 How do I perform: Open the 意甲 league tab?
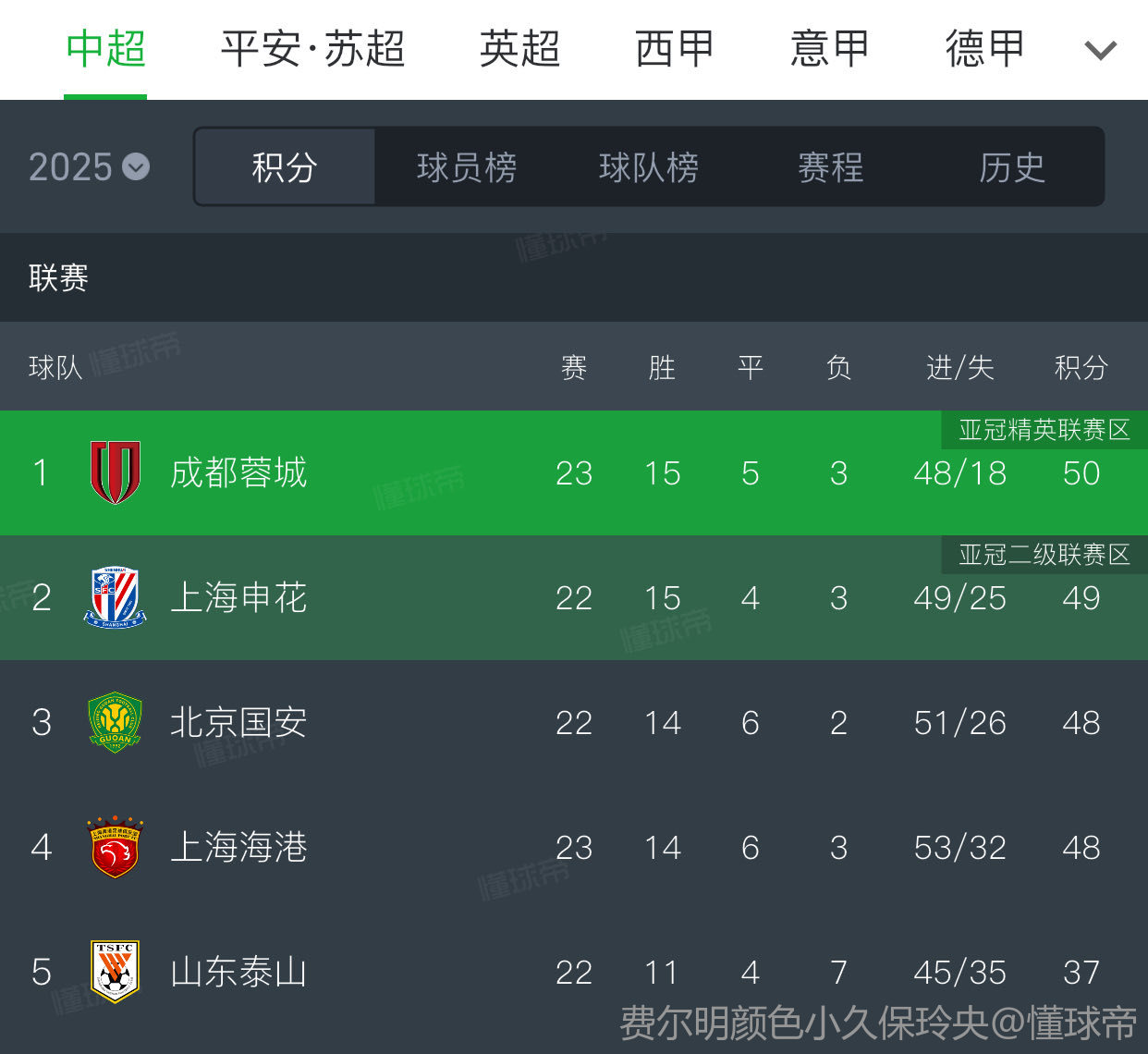(x=830, y=49)
